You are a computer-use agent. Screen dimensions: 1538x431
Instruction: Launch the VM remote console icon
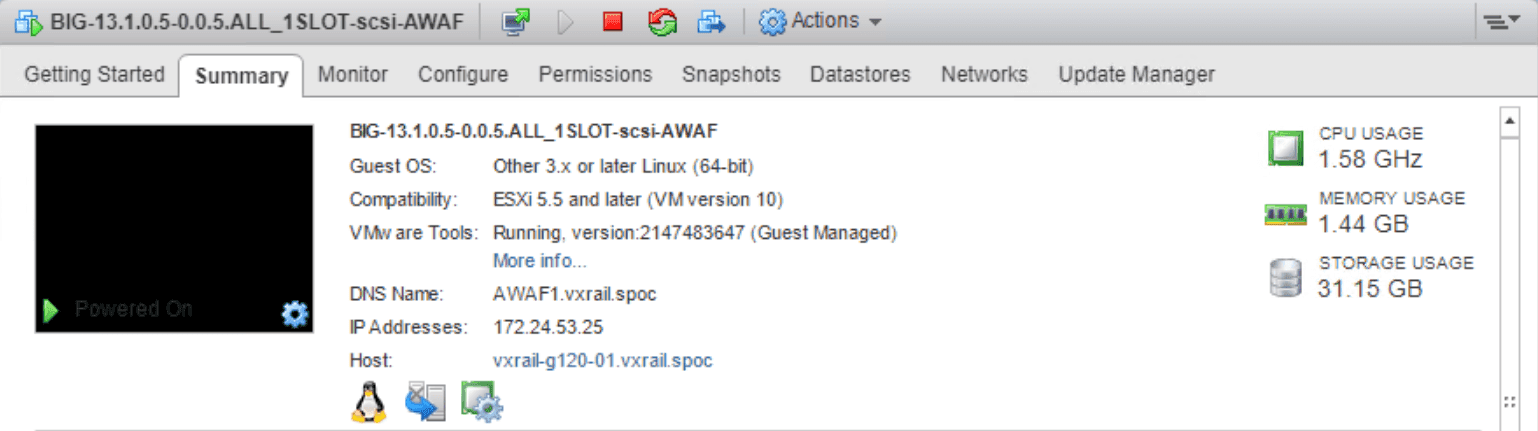click(x=517, y=22)
